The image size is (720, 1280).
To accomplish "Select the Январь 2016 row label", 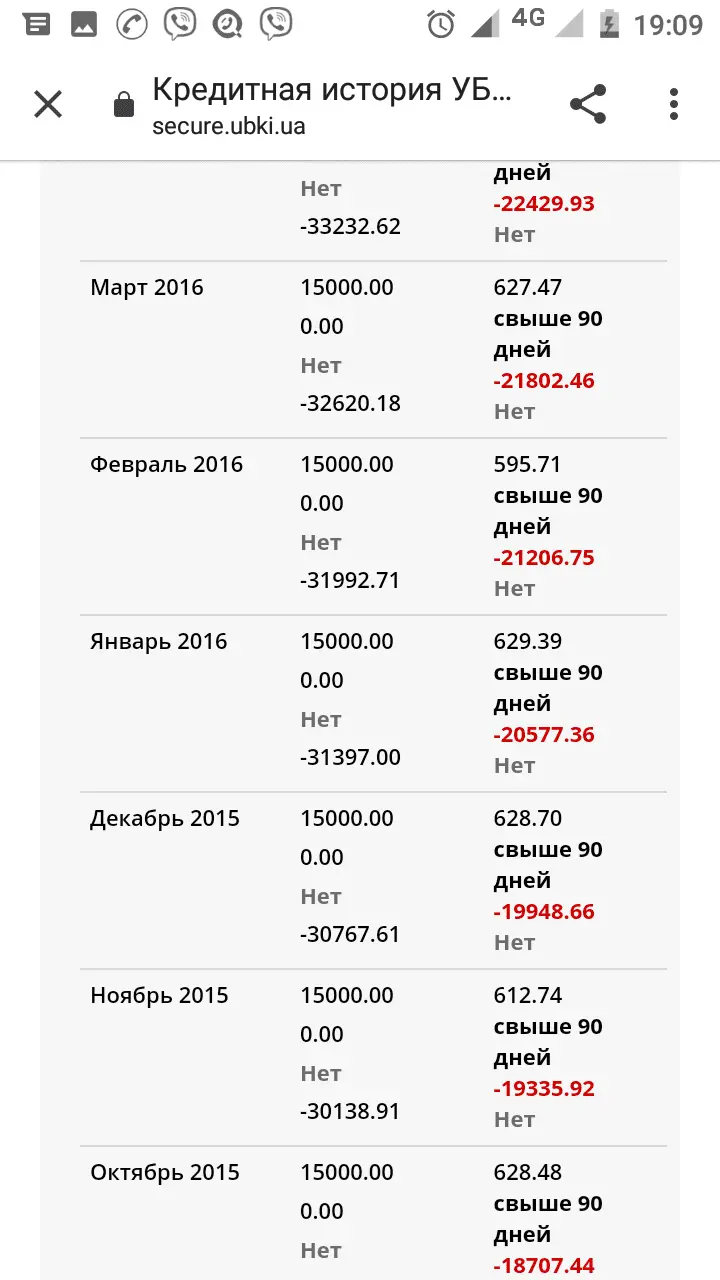I will pyautogui.click(x=159, y=642).
